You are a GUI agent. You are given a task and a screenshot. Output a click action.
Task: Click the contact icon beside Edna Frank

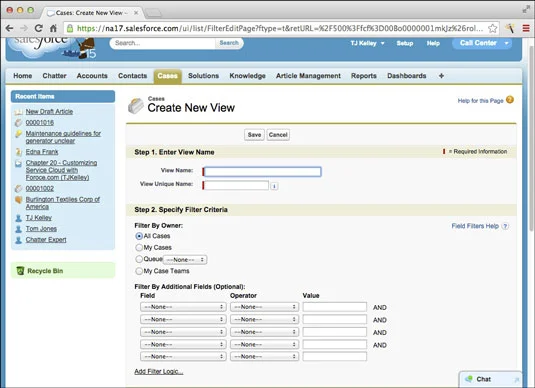click(x=18, y=152)
